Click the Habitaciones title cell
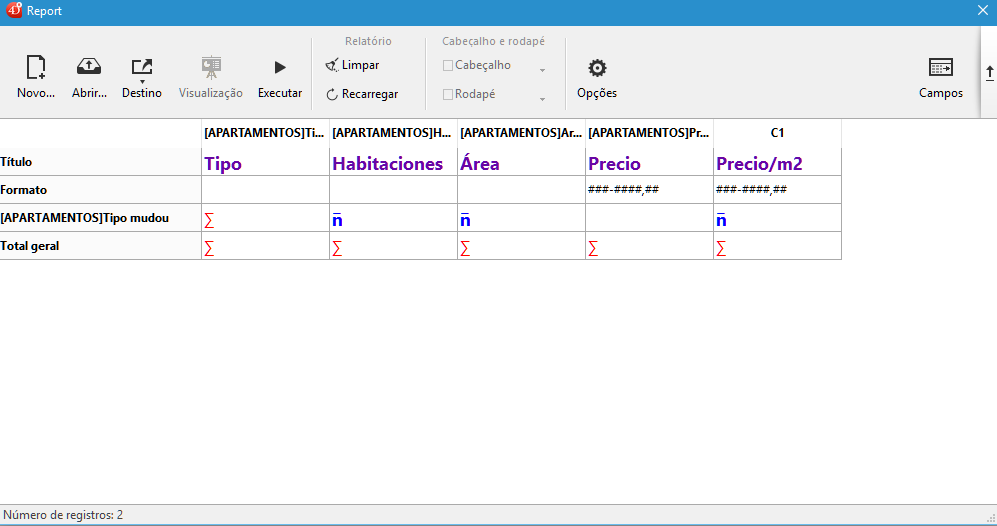 pos(393,163)
